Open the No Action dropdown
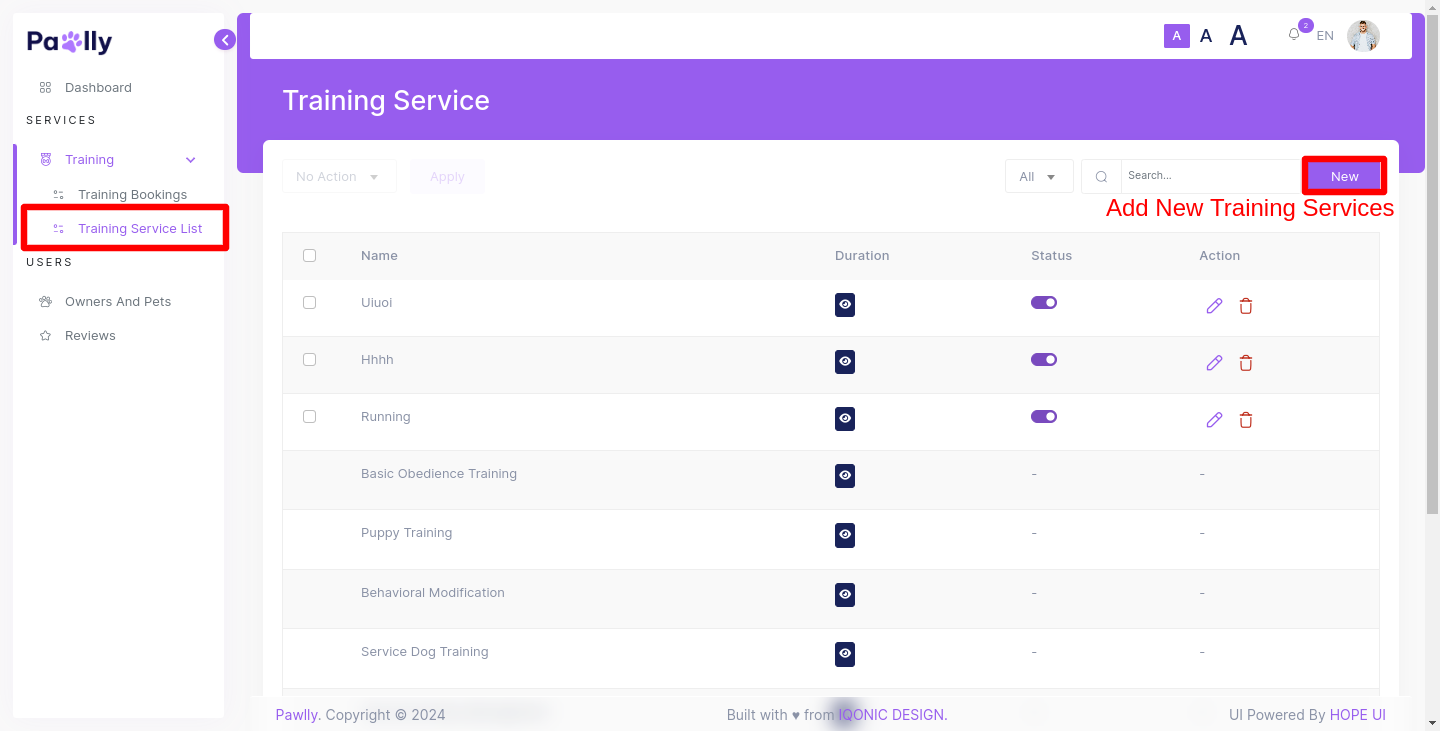Viewport: 1440px width, 731px height. (x=338, y=177)
